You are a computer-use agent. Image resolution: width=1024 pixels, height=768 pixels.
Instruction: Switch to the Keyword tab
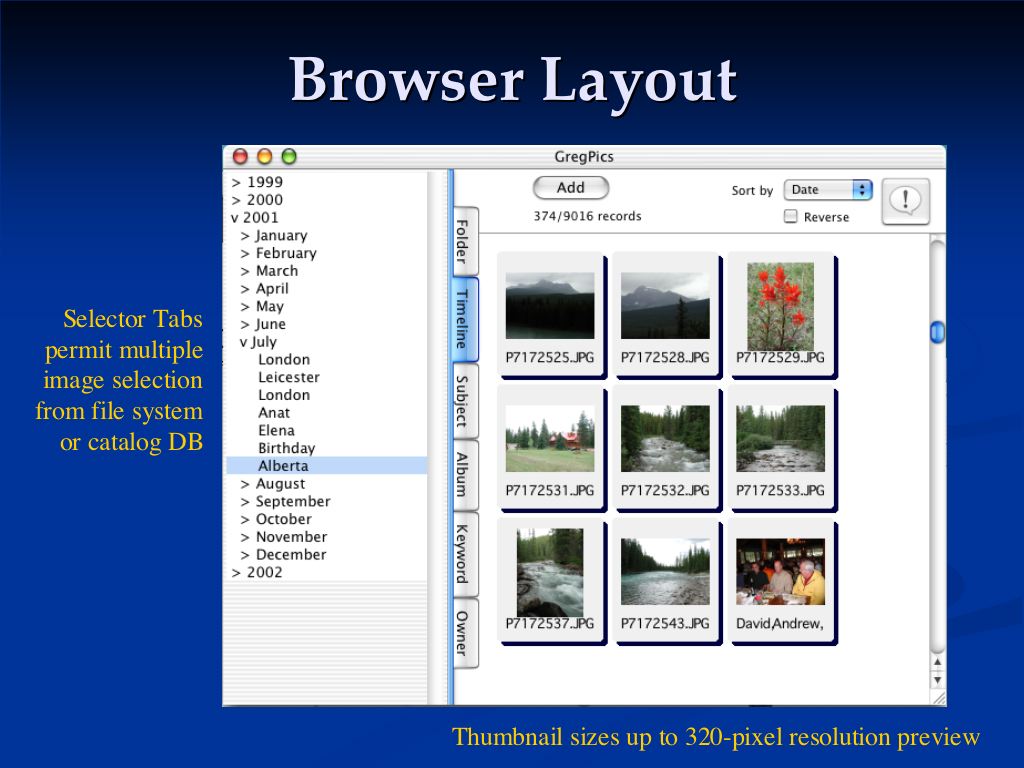pos(462,553)
